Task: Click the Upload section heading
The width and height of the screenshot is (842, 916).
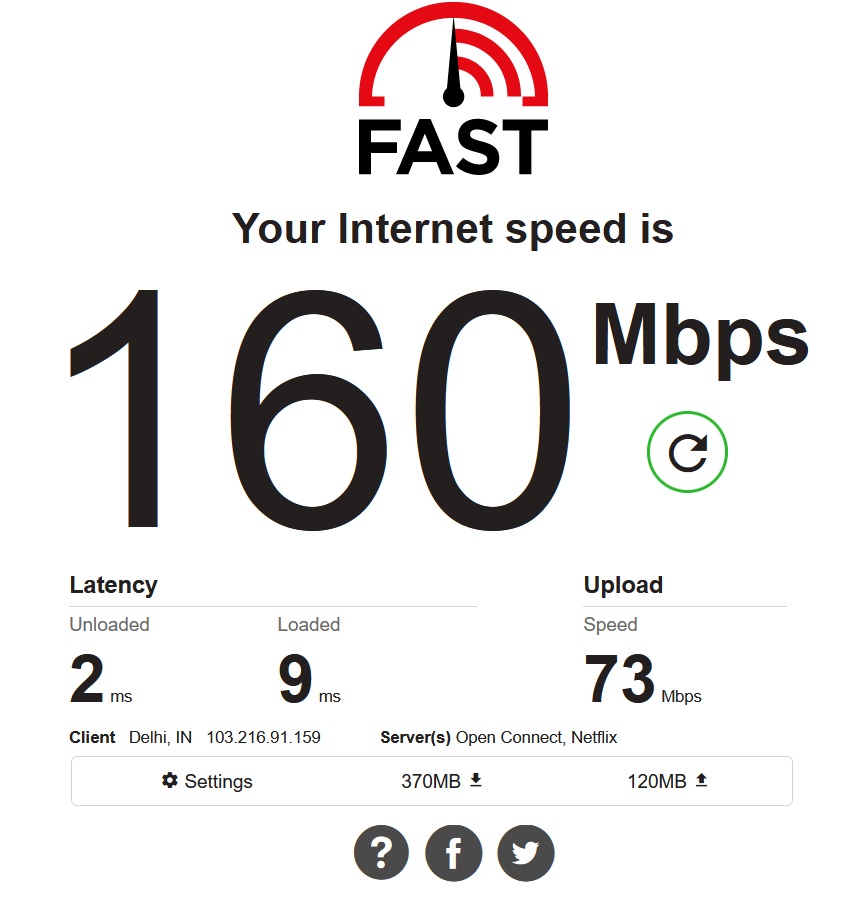Action: click(623, 585)
